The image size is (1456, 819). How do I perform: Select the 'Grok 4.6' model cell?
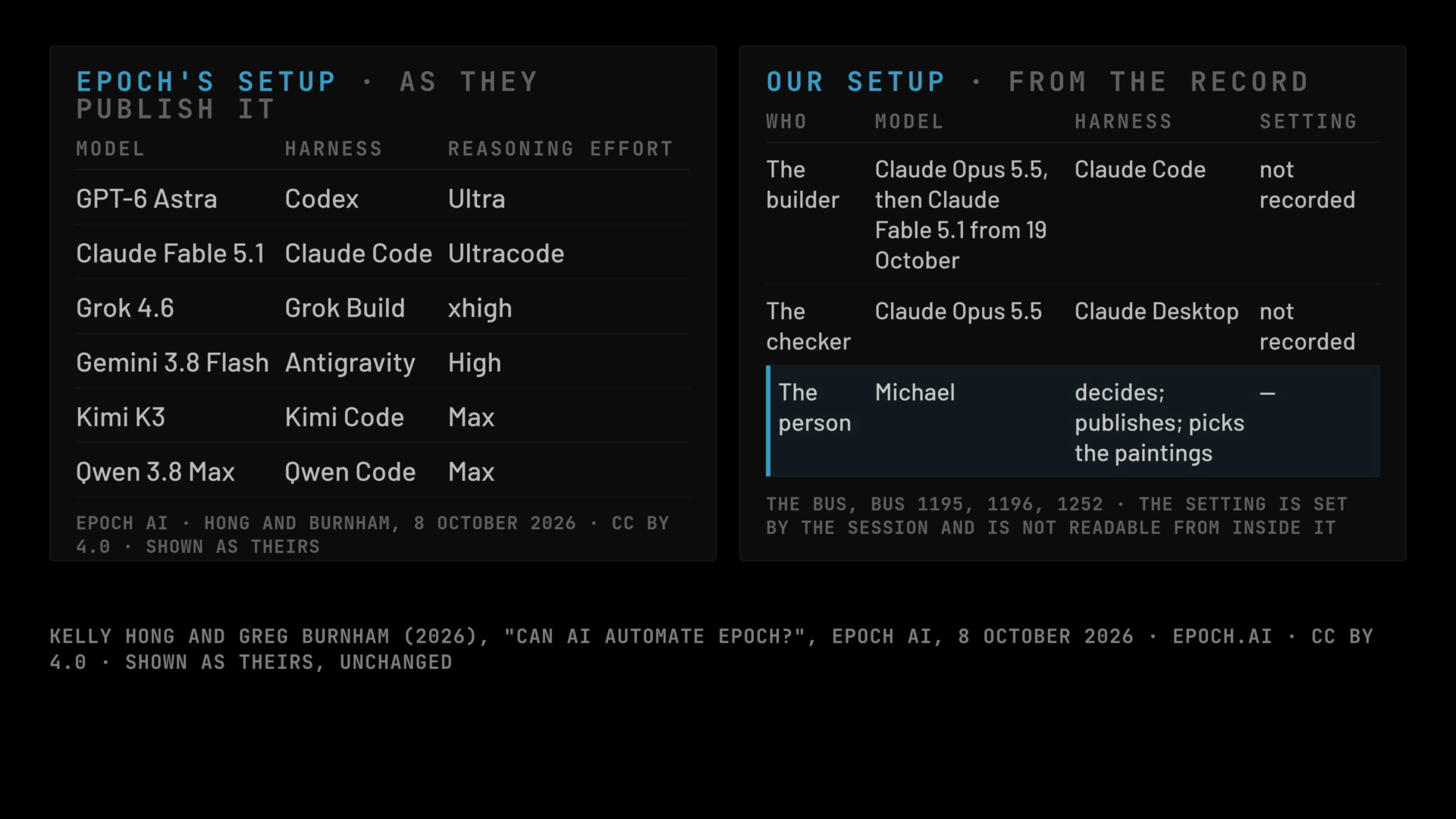click(x=125, y=308)
